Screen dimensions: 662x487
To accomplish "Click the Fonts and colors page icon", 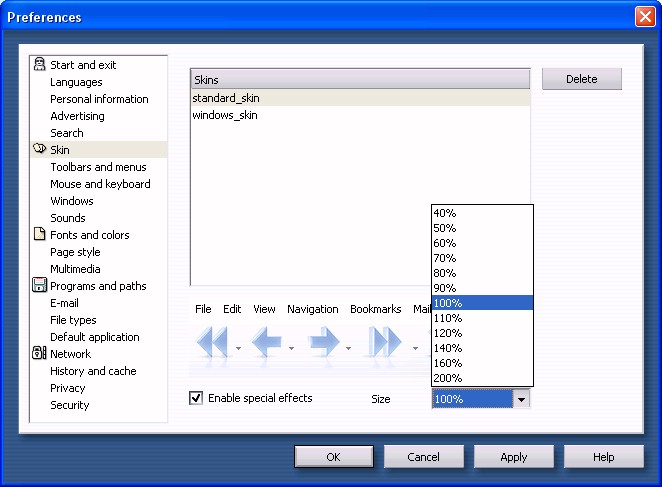I will [39, 235].
